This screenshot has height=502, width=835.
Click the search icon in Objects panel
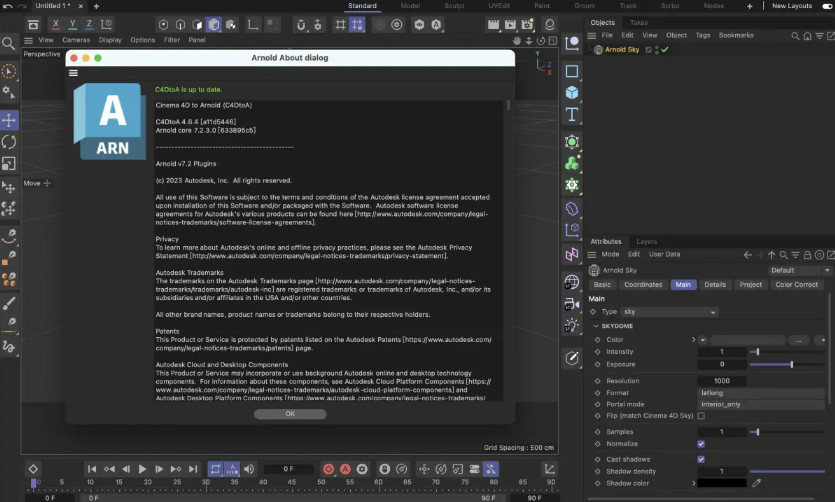(x=795, y=36)
